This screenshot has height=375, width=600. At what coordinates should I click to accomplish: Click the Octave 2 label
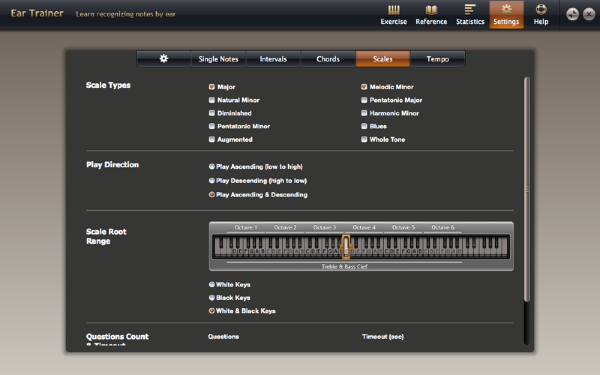coord(285,227)
